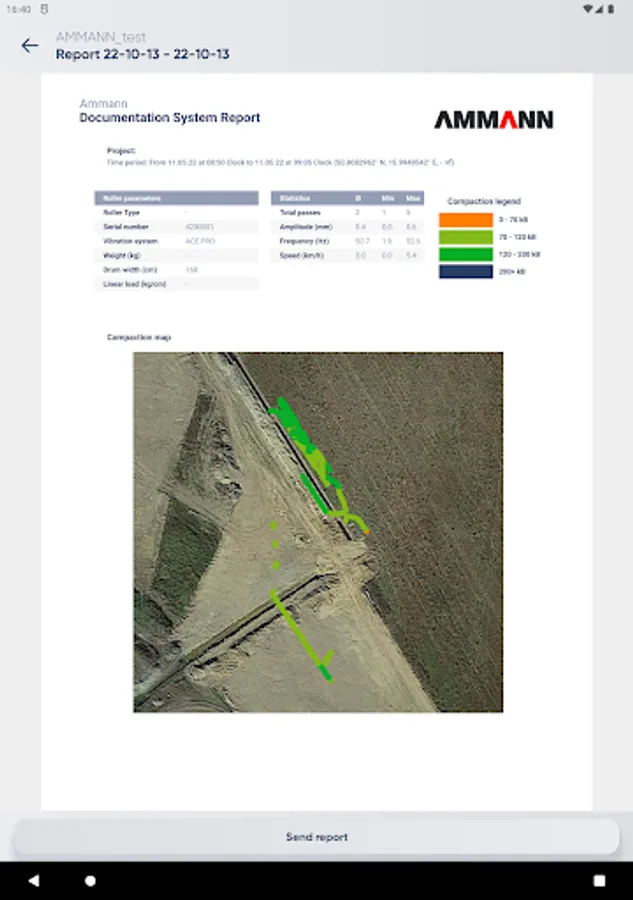Tap the 'Drum width (cm)' row
The height and width of the screenshot is (900, 633).
click(x=176, y=270)
